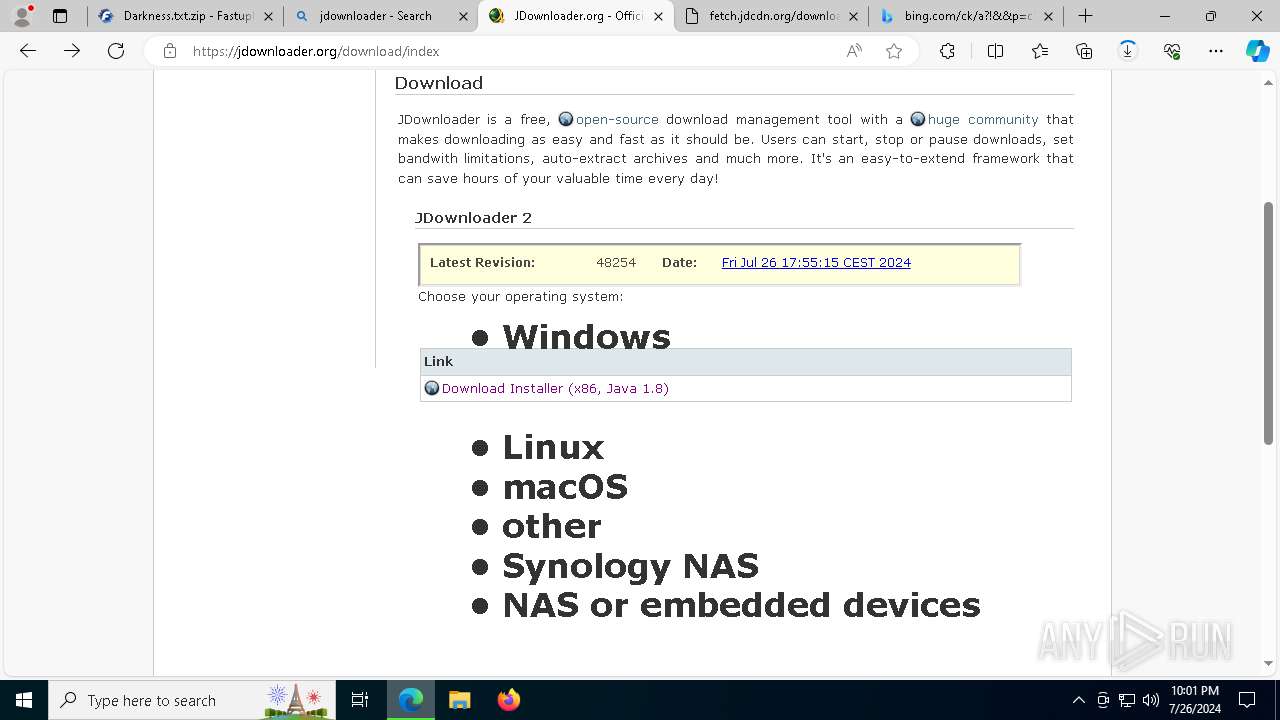Toggle Split screen view
This screenshot has width=1280, height=720.
coord(995,51)
